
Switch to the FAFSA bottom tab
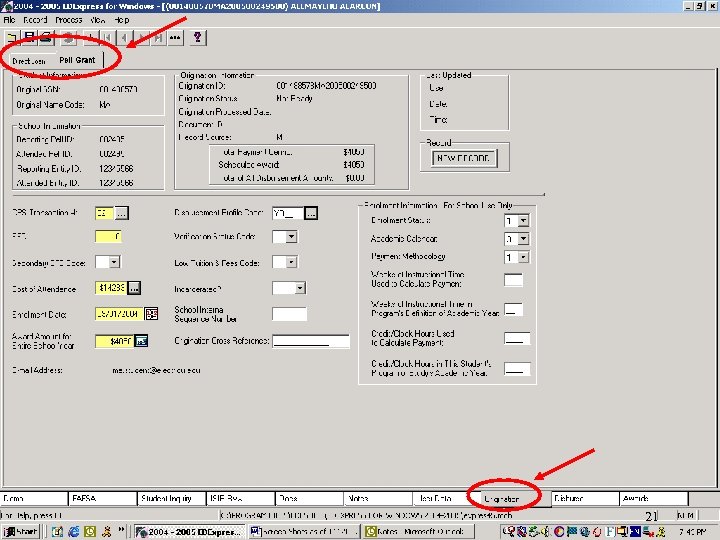pos(103,498)
